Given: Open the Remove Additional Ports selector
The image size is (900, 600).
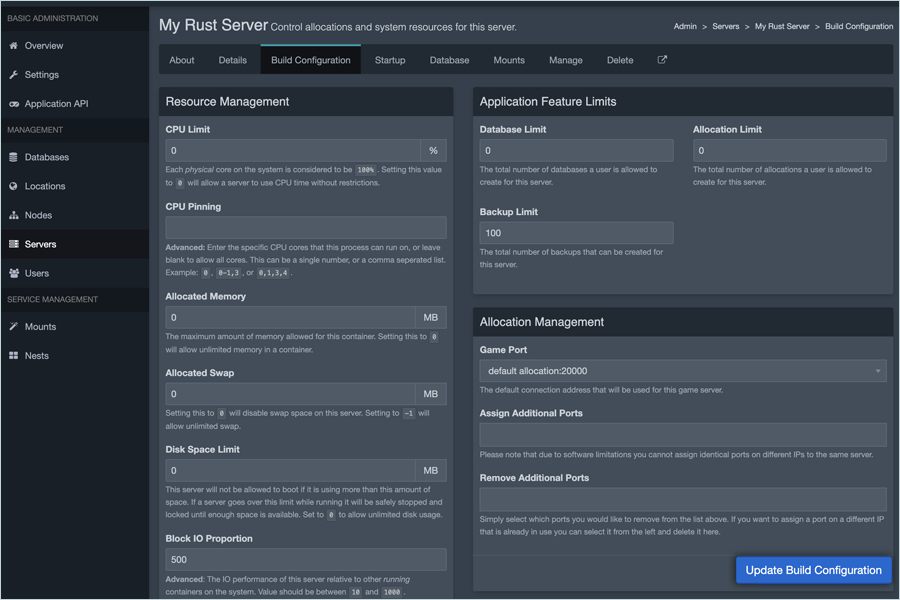Looking at the screenshot, I should click(683, 499).
